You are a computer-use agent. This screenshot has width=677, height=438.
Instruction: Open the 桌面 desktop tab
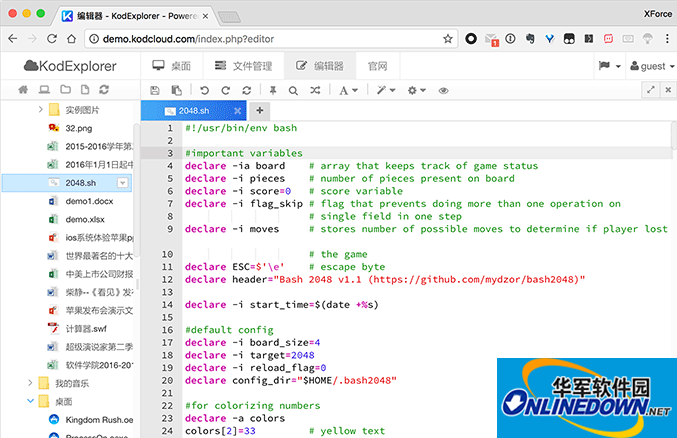[171, 66]
